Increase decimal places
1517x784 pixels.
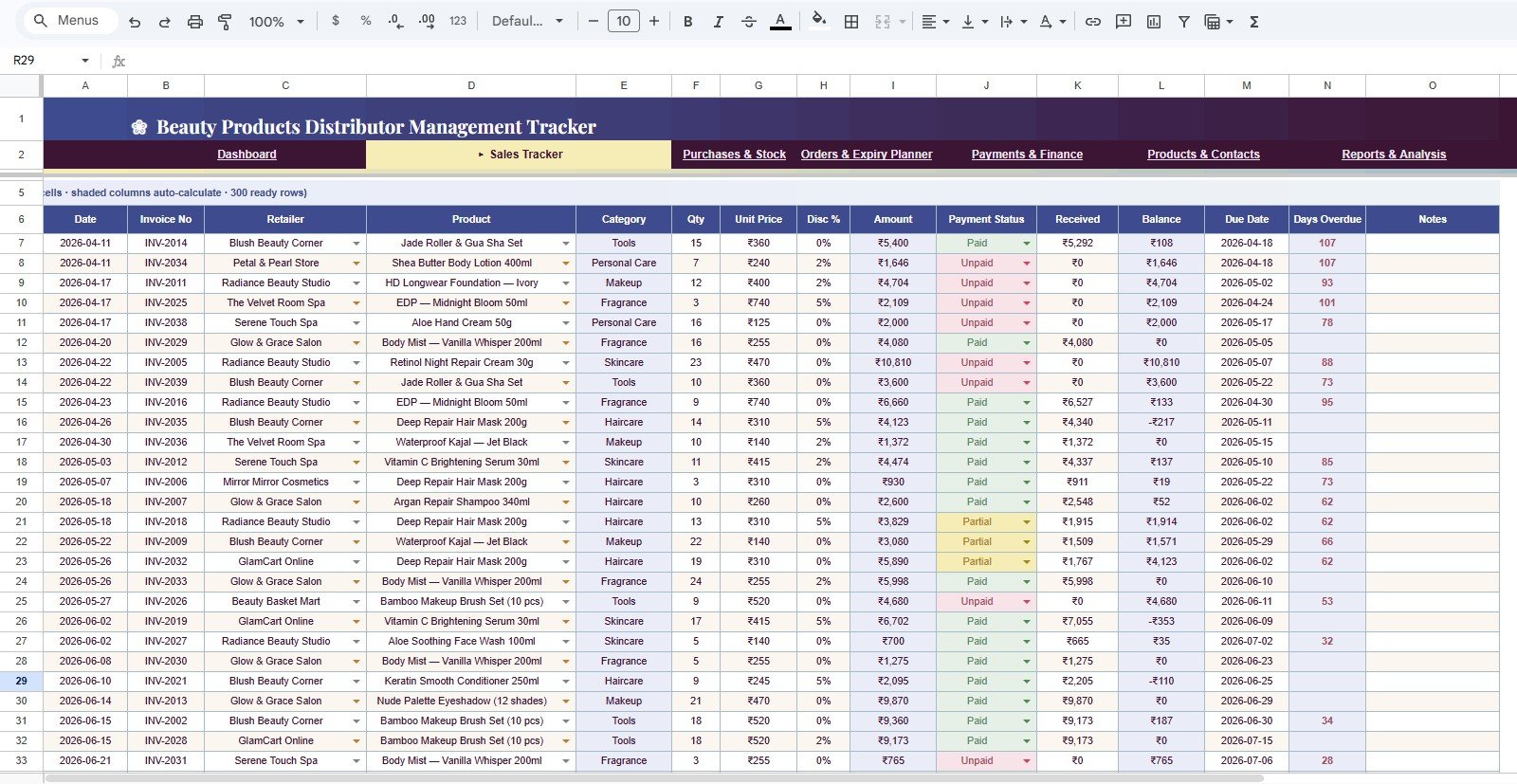click(x=427, y=21)
